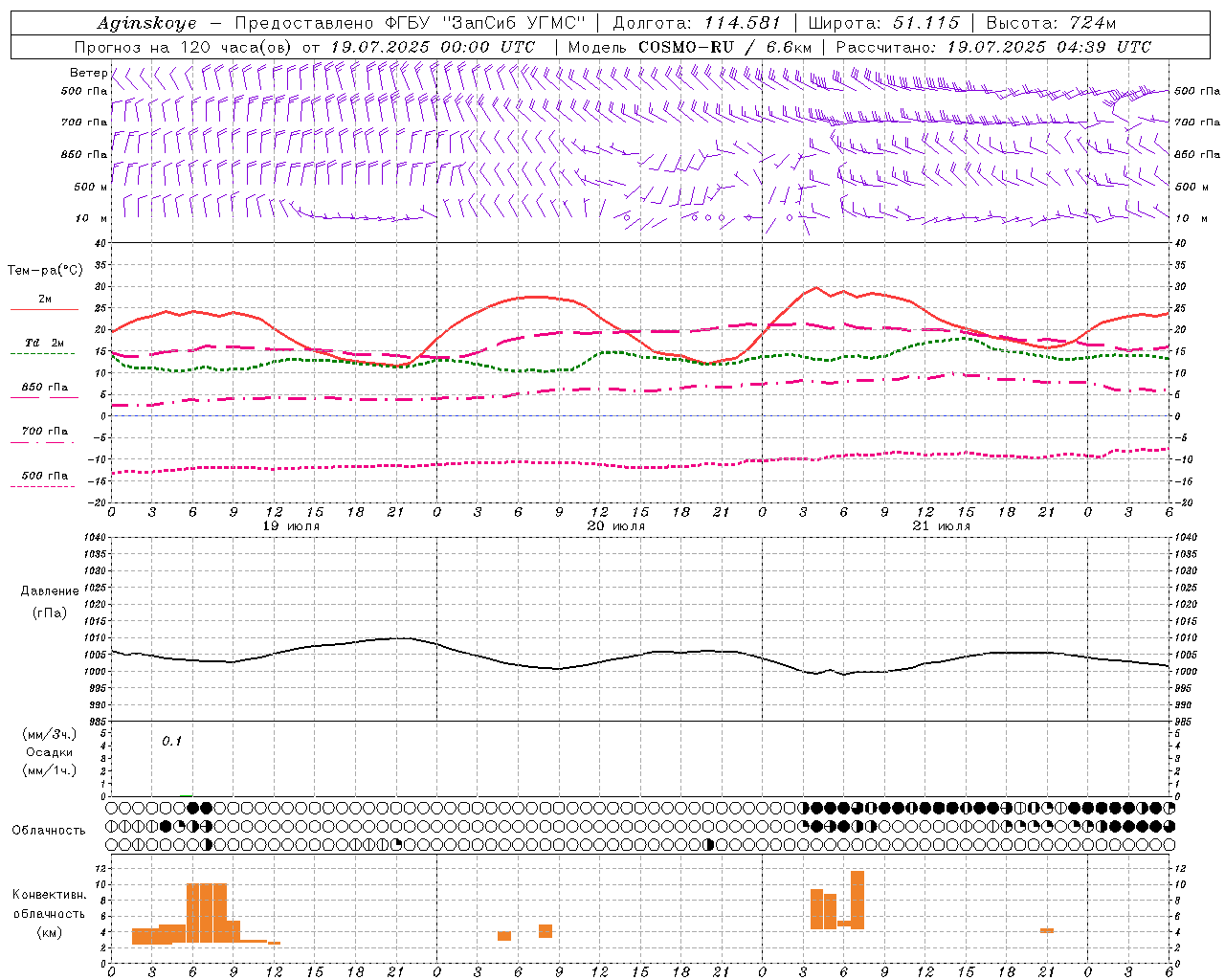Click the Облачность cloudiness row label

[x=49, y=830]
